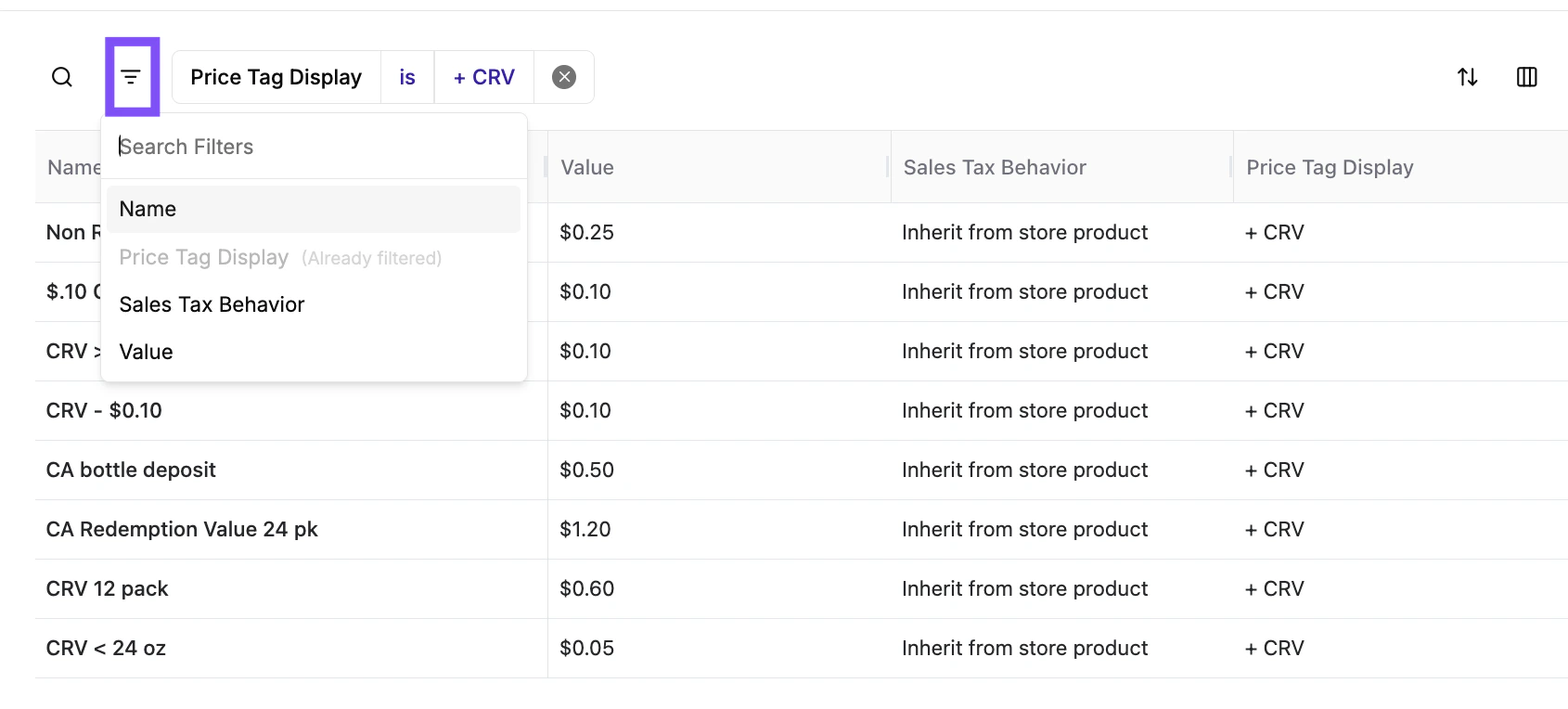Open the CRV < 24 oz row

click(x=106, y=649)
